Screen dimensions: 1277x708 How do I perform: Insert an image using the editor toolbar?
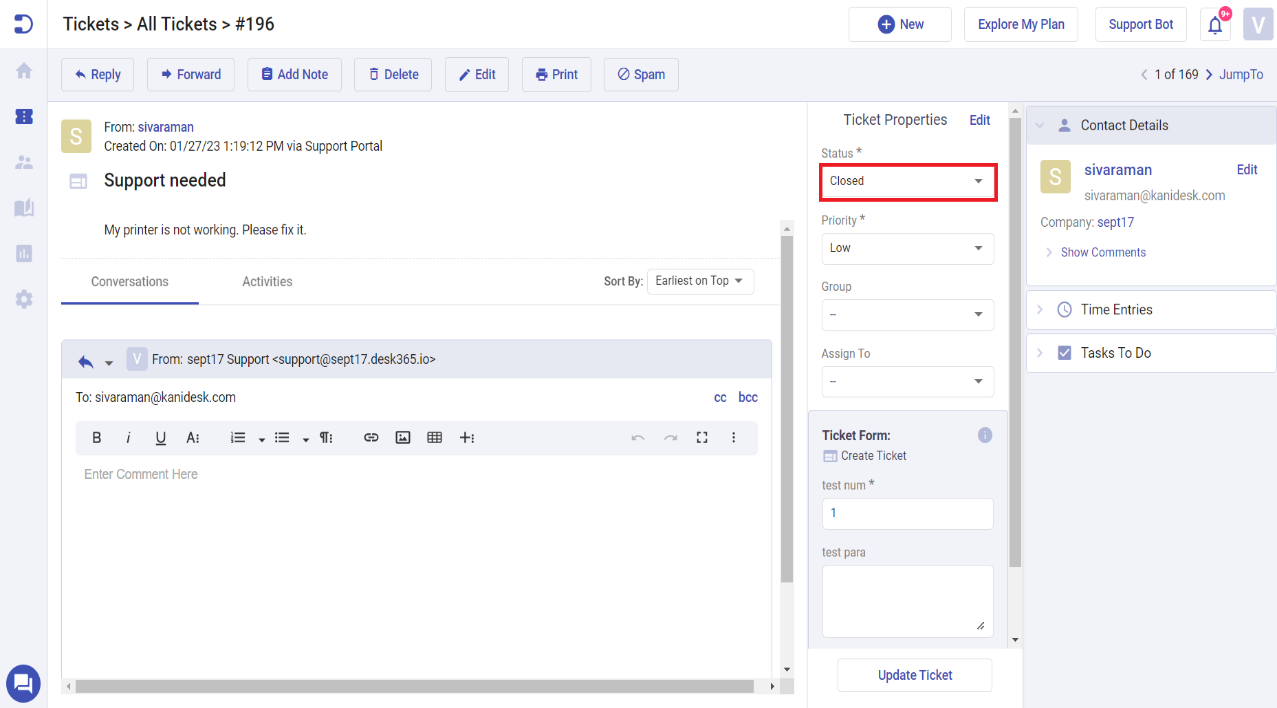click(x=402, y=437)
